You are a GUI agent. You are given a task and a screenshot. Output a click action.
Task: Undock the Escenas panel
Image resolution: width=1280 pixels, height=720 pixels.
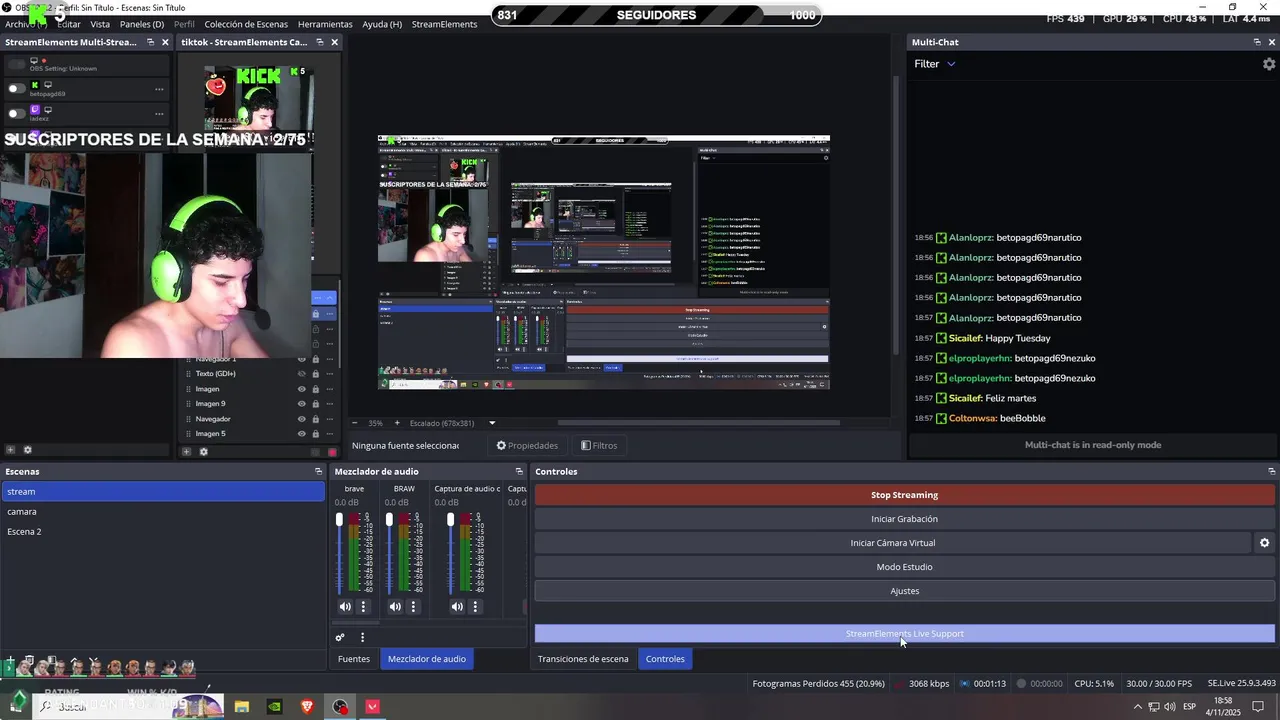click(318, 471)
